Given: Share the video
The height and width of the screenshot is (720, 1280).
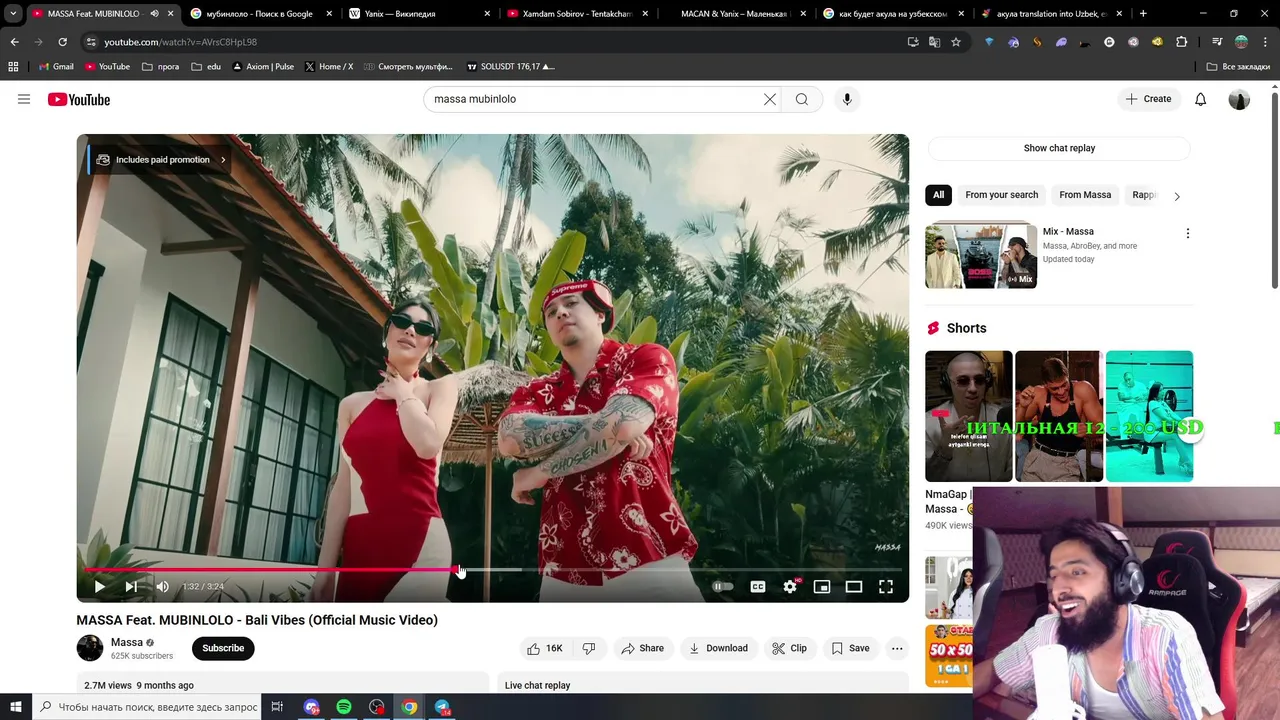Looking at the screenshot, I should [642, 648].
